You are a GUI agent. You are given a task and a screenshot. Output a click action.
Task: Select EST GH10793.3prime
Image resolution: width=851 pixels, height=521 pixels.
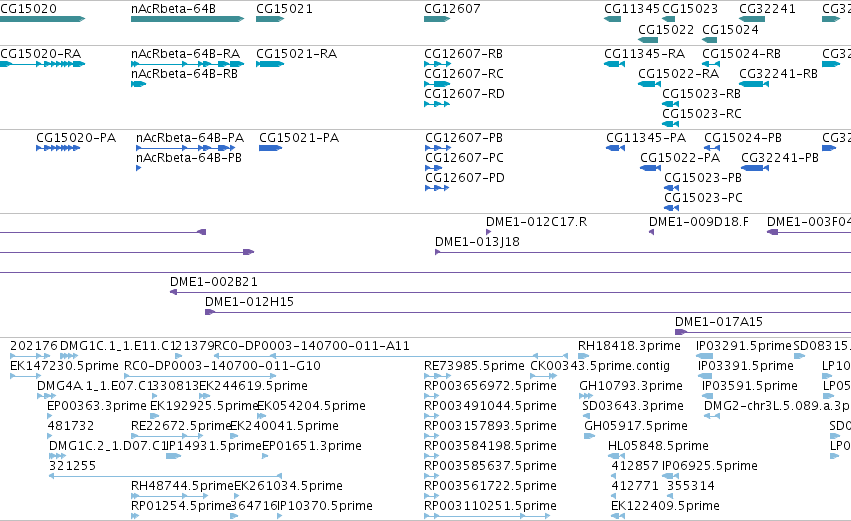click(x=631, y=386)
